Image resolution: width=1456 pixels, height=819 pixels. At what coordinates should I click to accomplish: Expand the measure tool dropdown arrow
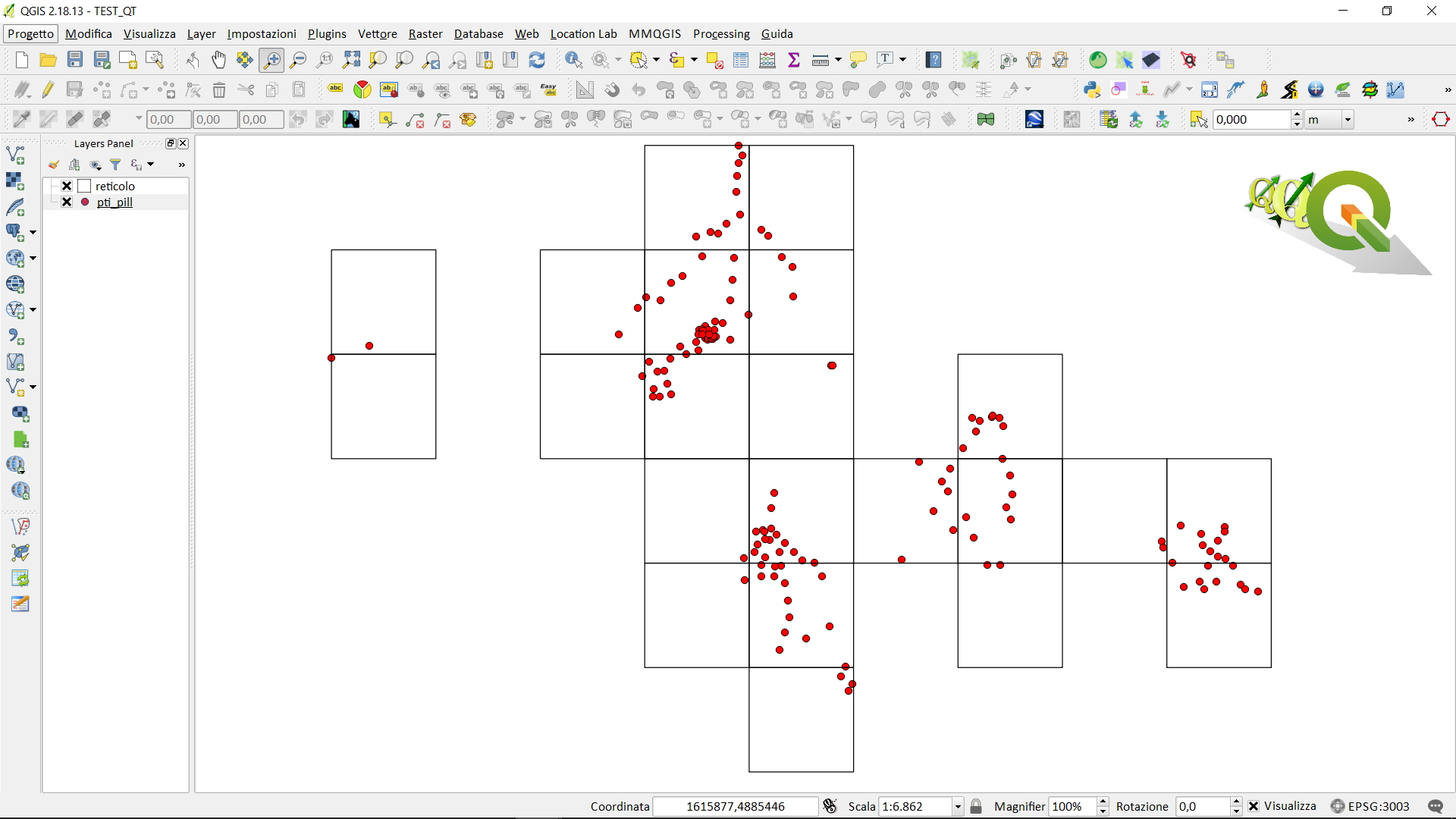pos(838,60)
